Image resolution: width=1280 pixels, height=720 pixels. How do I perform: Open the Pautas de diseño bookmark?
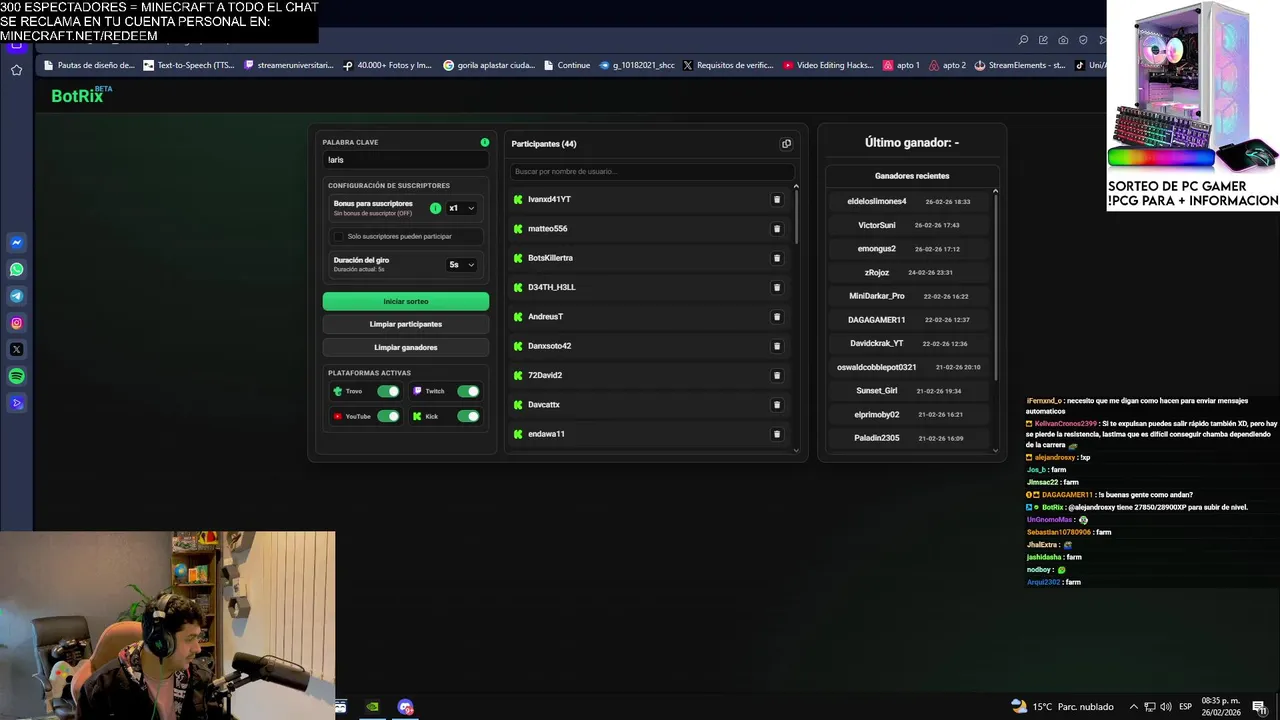click(88, 65)
